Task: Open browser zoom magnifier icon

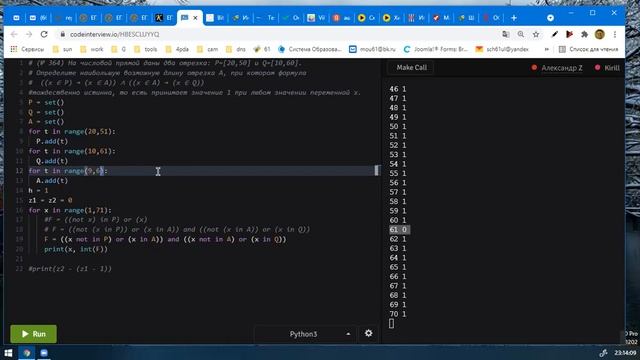Action: [521, 35]
